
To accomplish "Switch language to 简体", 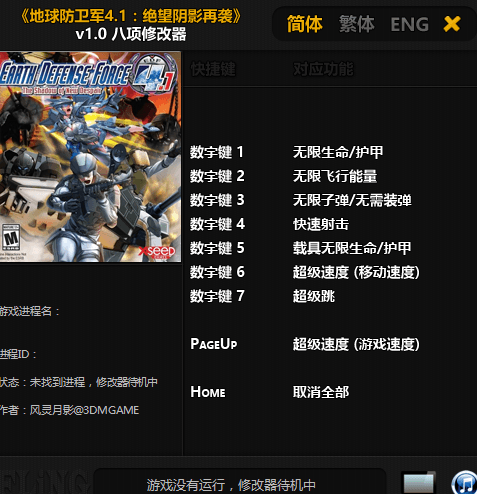I will (305, 24).
